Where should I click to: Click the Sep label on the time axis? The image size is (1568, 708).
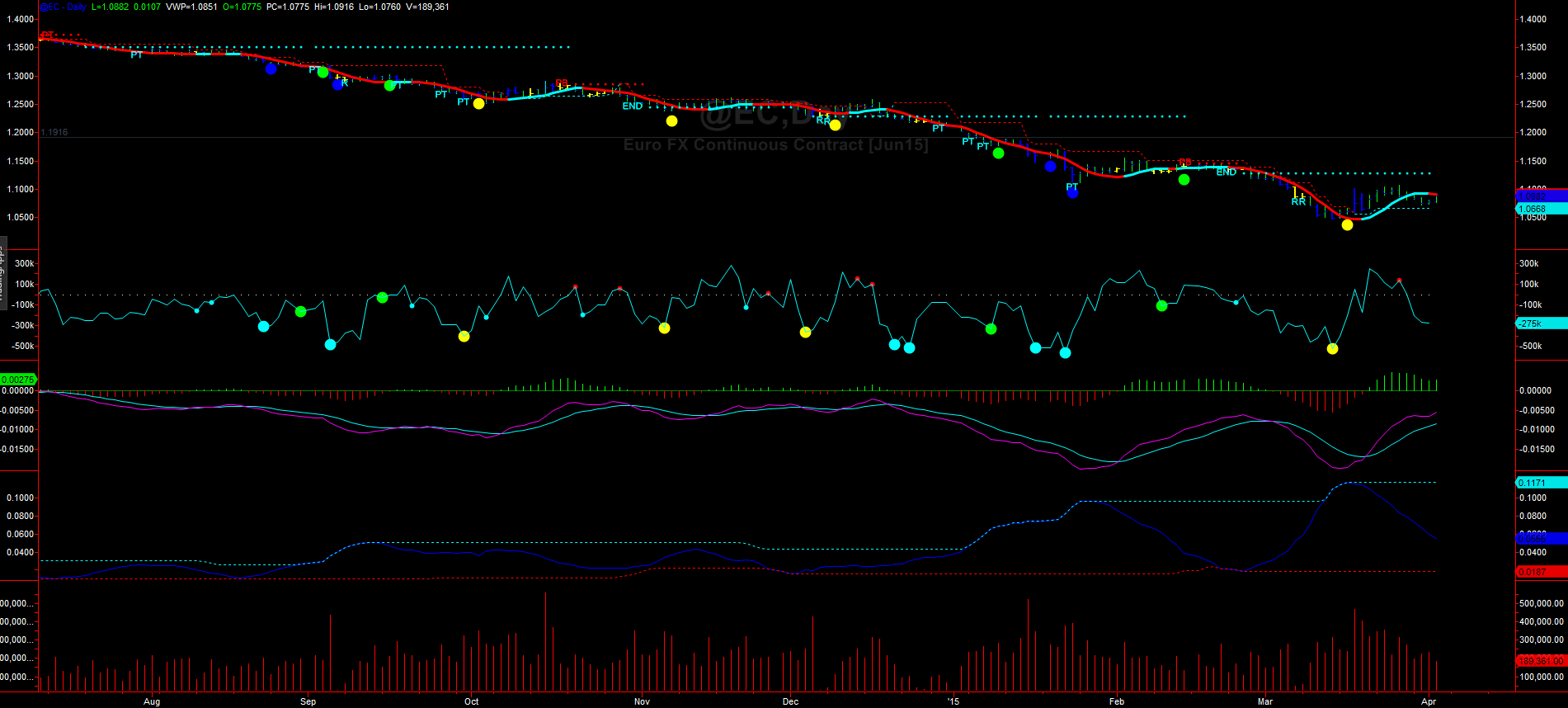click(x=308, y=701)
